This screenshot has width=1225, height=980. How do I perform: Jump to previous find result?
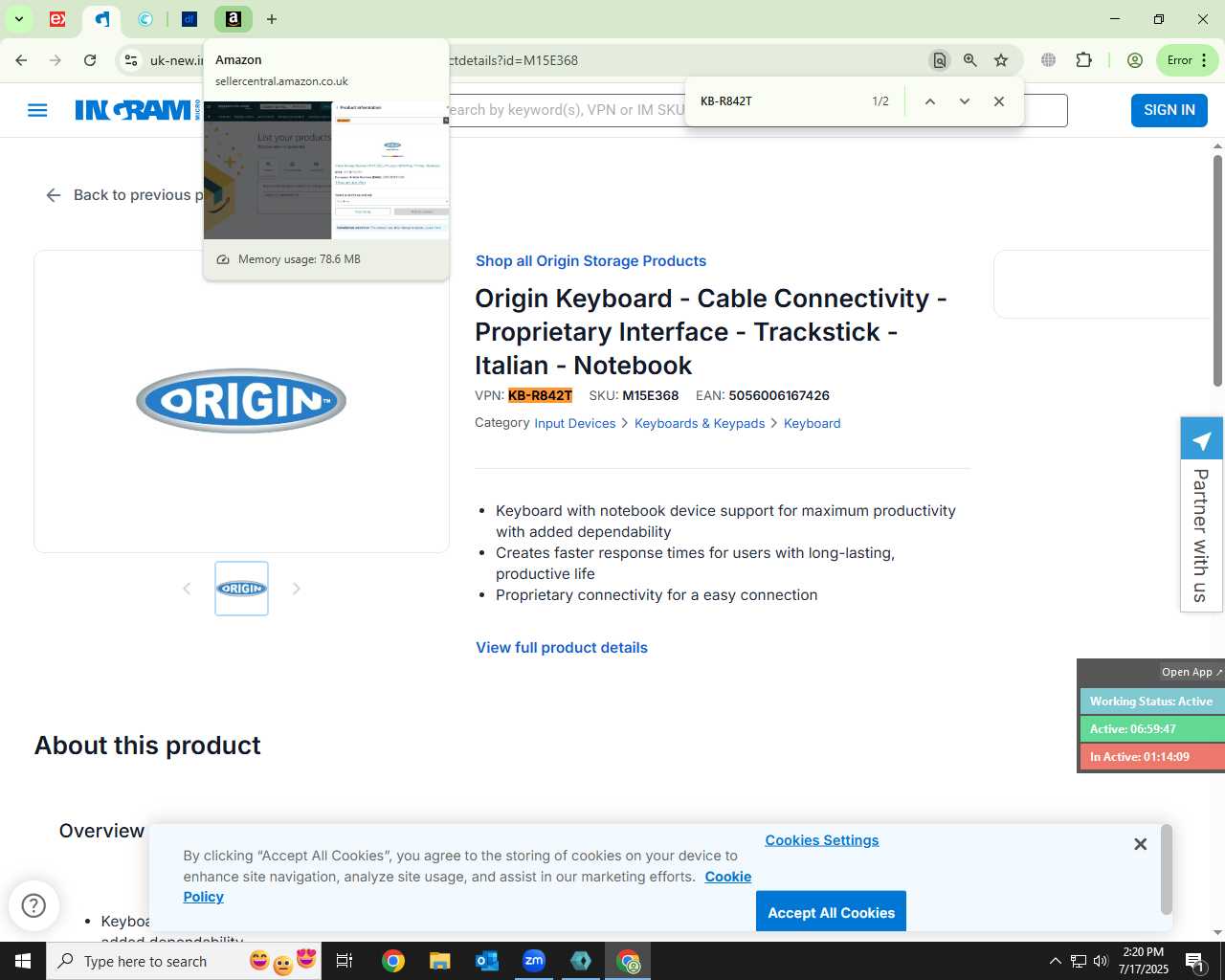tap(929, 101)
